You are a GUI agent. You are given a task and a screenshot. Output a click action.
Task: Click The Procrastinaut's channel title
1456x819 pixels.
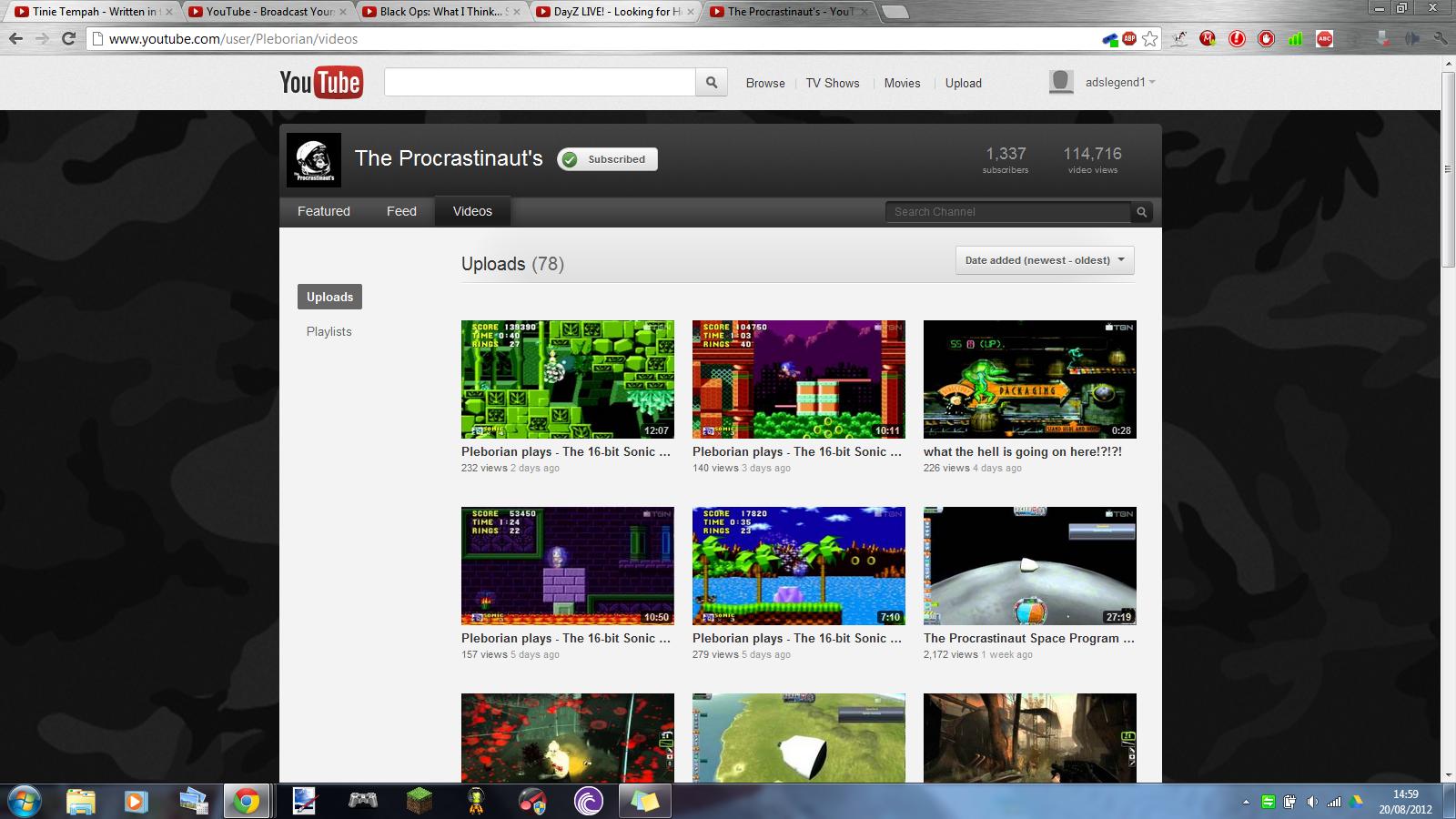[449, 158]
